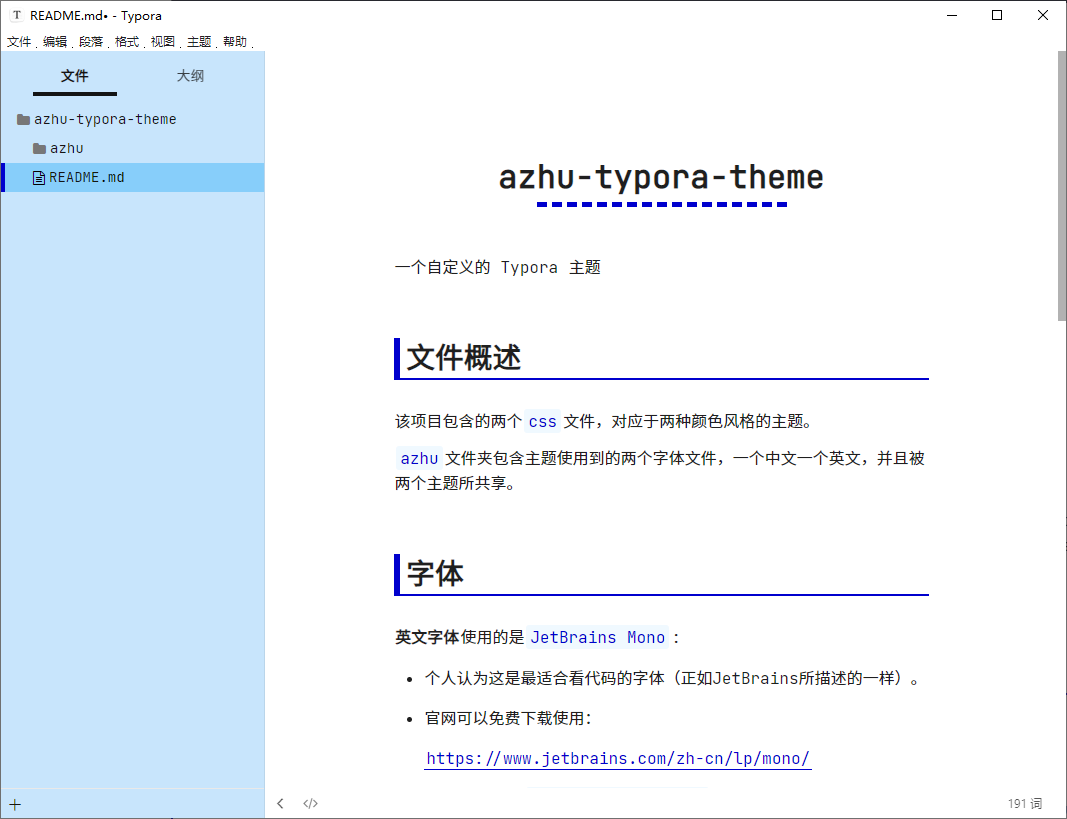This screenshot has height=819, width=1067.
Task: Open the 文件 menu
Action: 18,41
